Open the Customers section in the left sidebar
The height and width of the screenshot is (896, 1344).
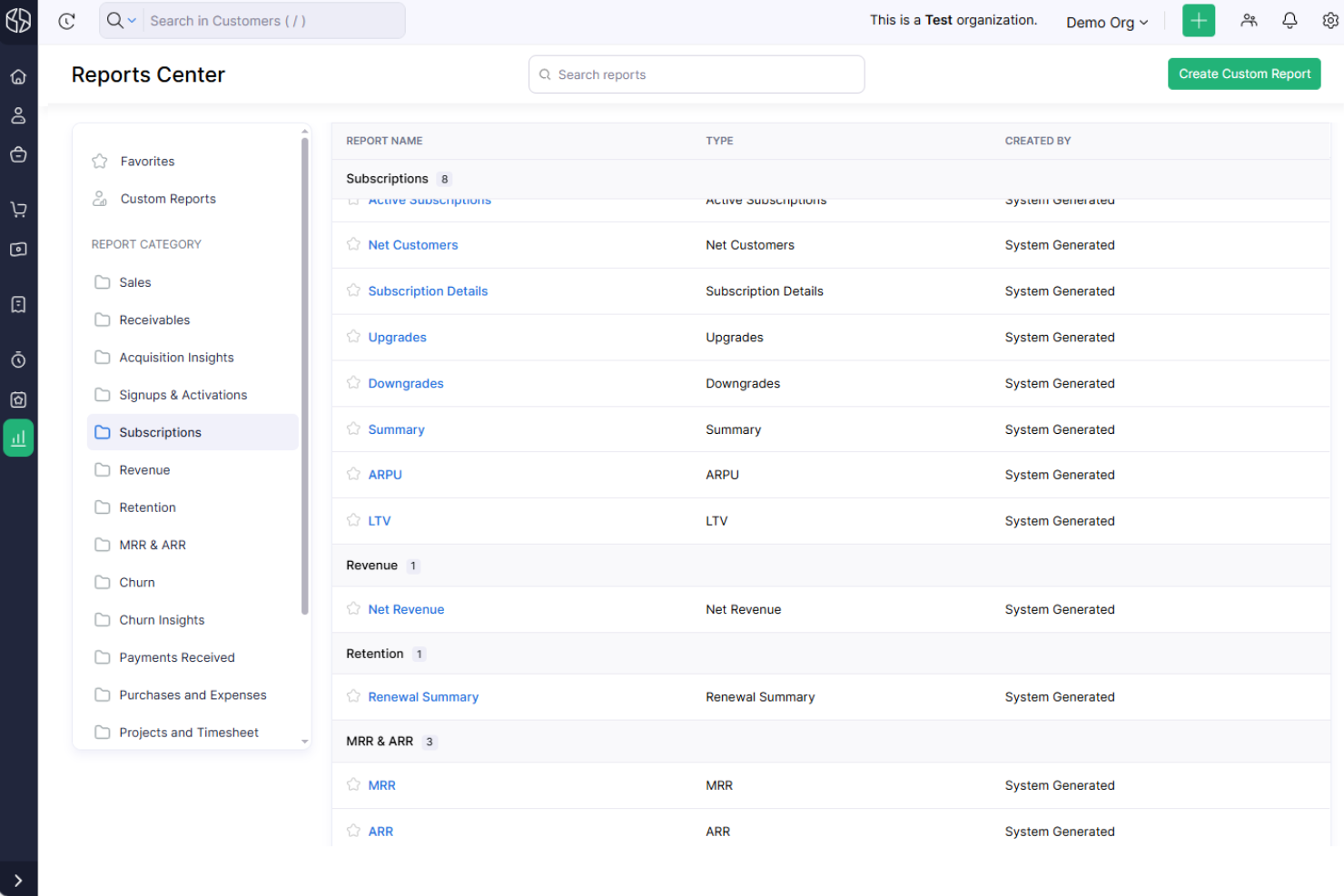tap(18, 115)
